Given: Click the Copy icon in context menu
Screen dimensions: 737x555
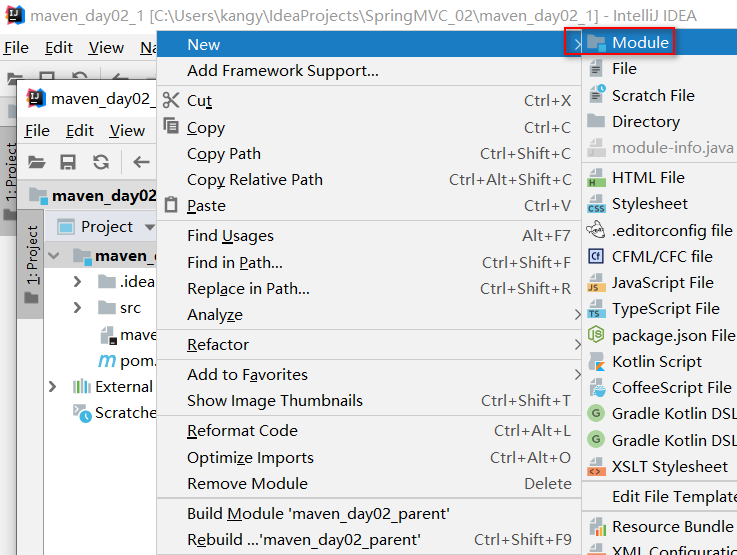Looking at the screenshot, I should [x=171, y=126].
